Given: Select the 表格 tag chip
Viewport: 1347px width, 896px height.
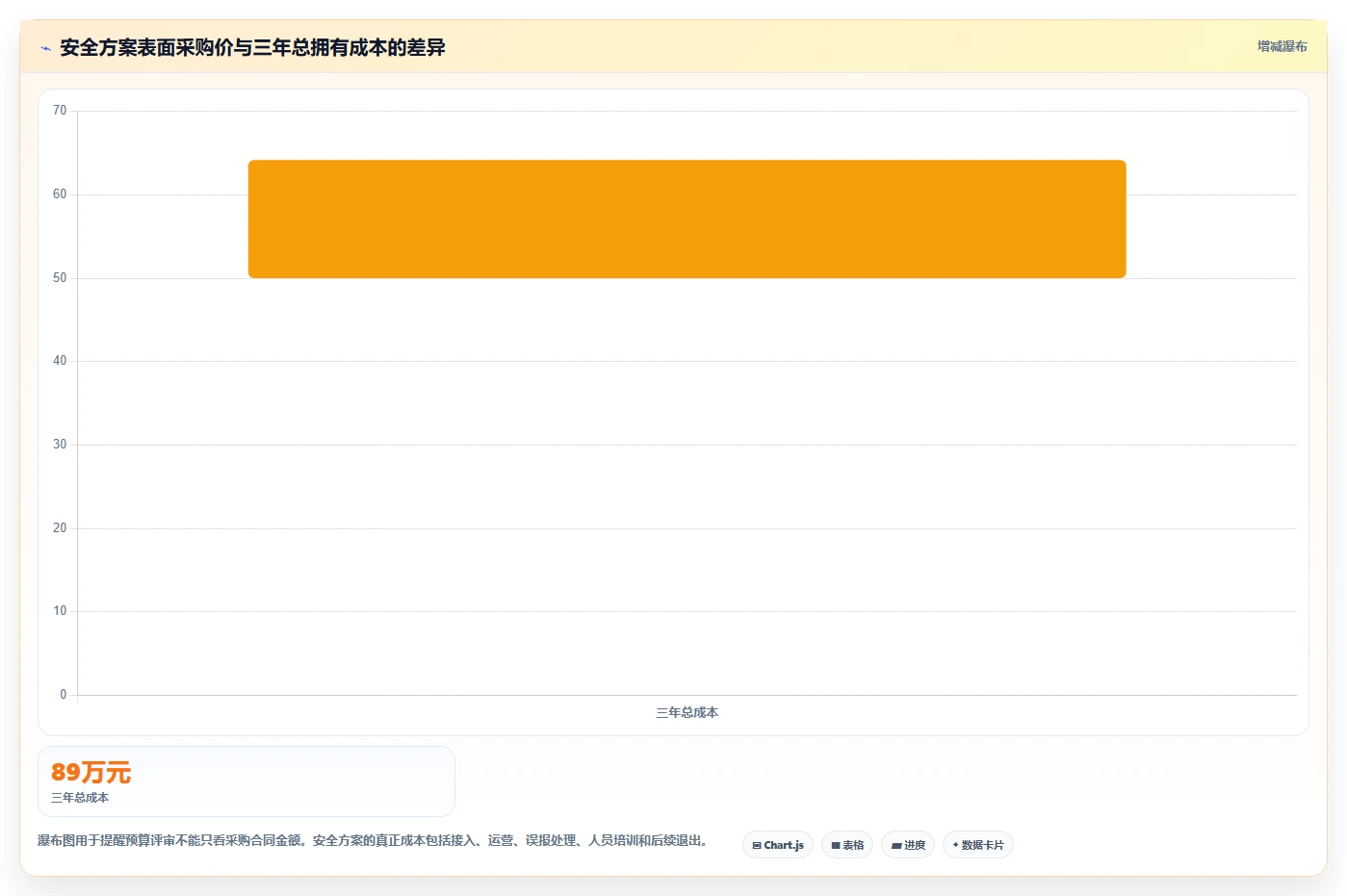Looking at the screenshot, I should (x=847, y=845).
